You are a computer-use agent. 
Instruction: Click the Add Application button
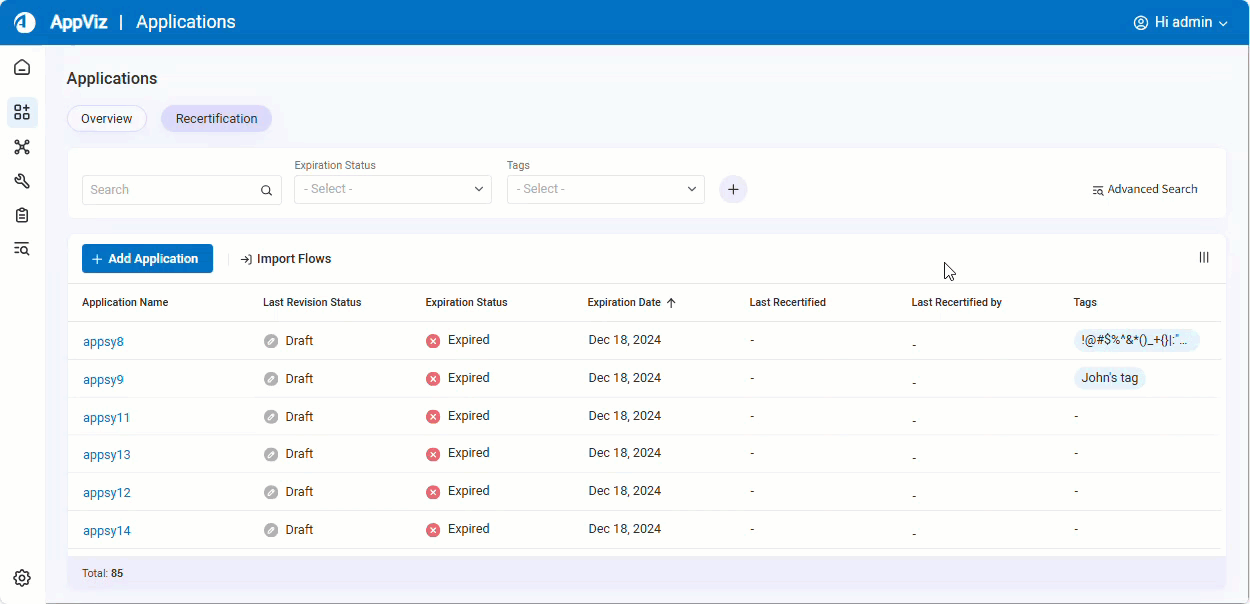(147, 258)
